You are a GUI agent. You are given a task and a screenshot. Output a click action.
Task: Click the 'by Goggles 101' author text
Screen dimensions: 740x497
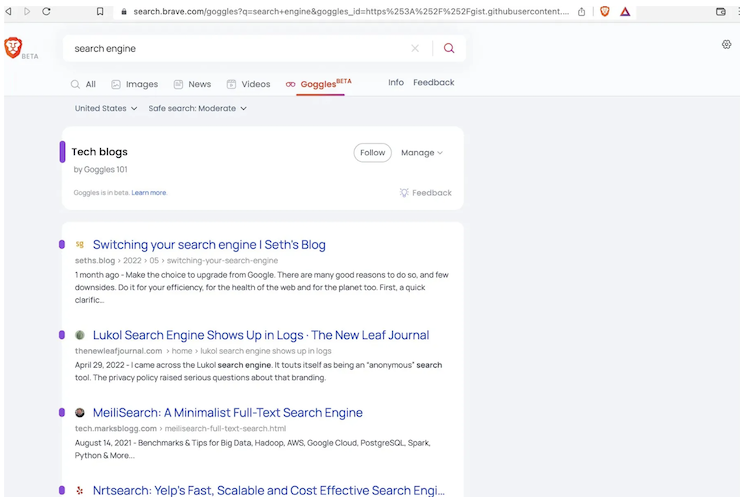click(x=101, y=169)
